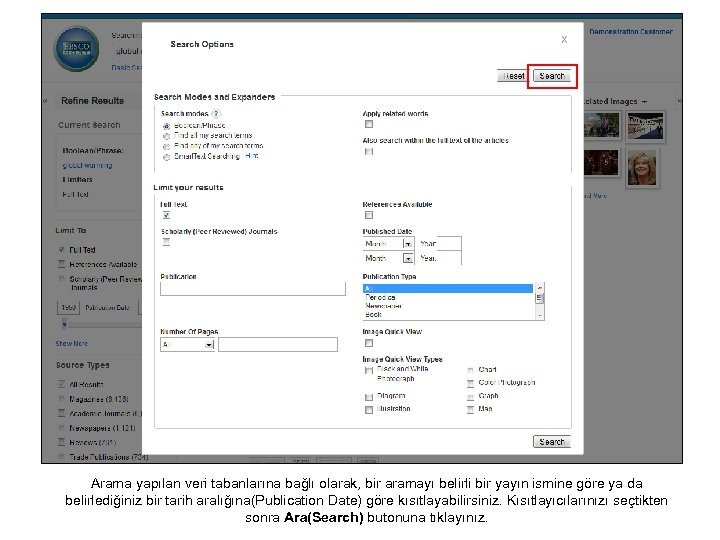Click the 1950 start year box
The width and height of the screenshot is (720, 540).
(x=69, y=308)
